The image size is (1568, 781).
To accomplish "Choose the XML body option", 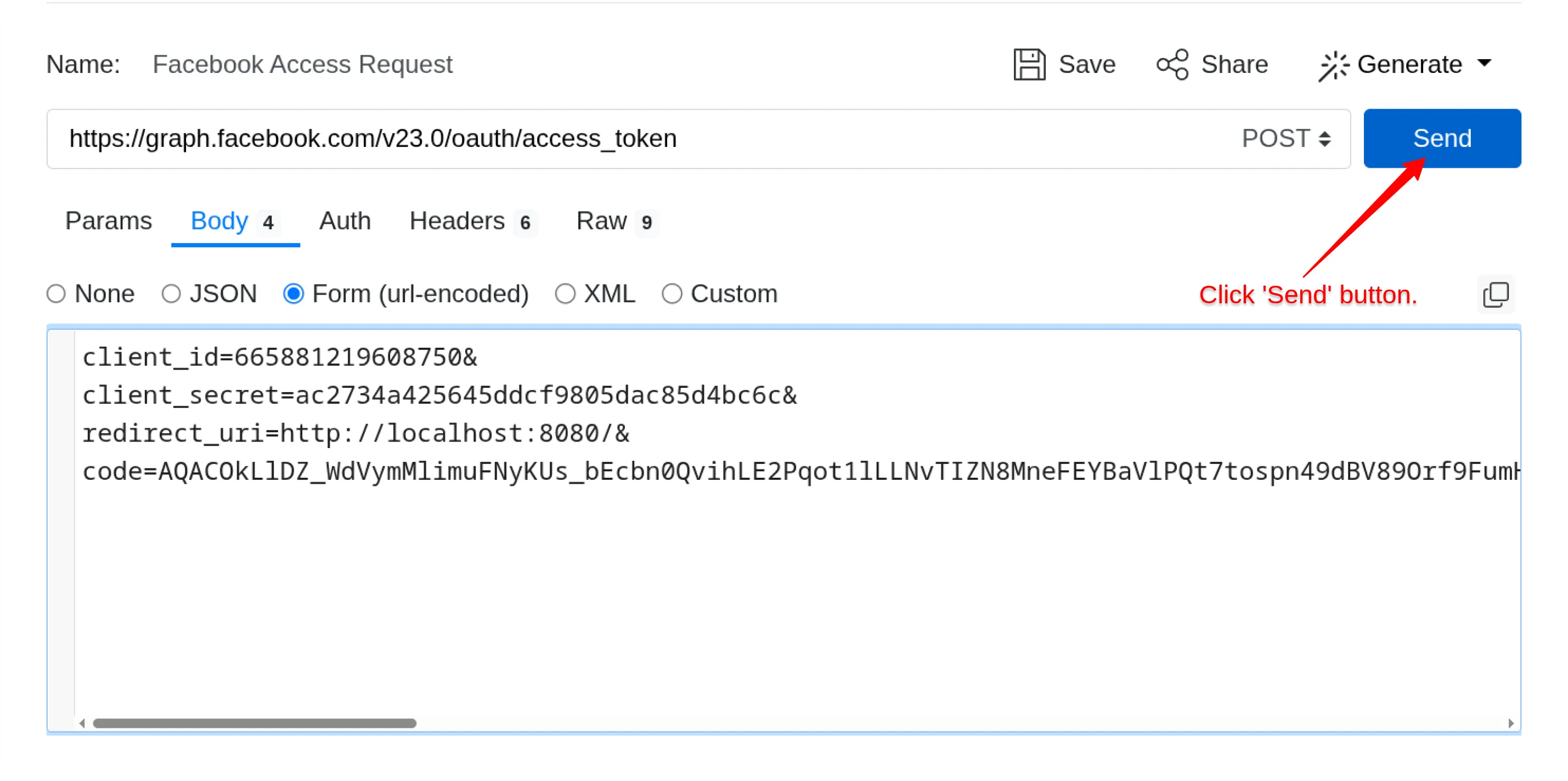I will coord(565,294).
